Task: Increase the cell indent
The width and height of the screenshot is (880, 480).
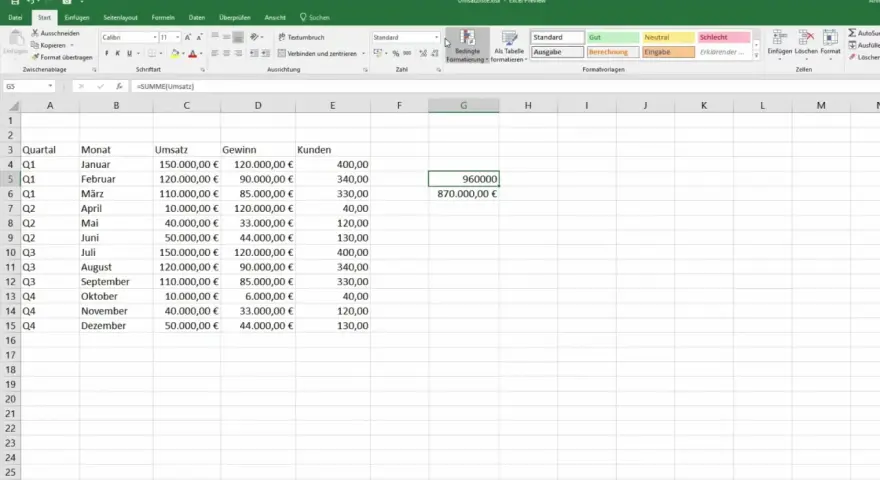Action: point(265,53)
